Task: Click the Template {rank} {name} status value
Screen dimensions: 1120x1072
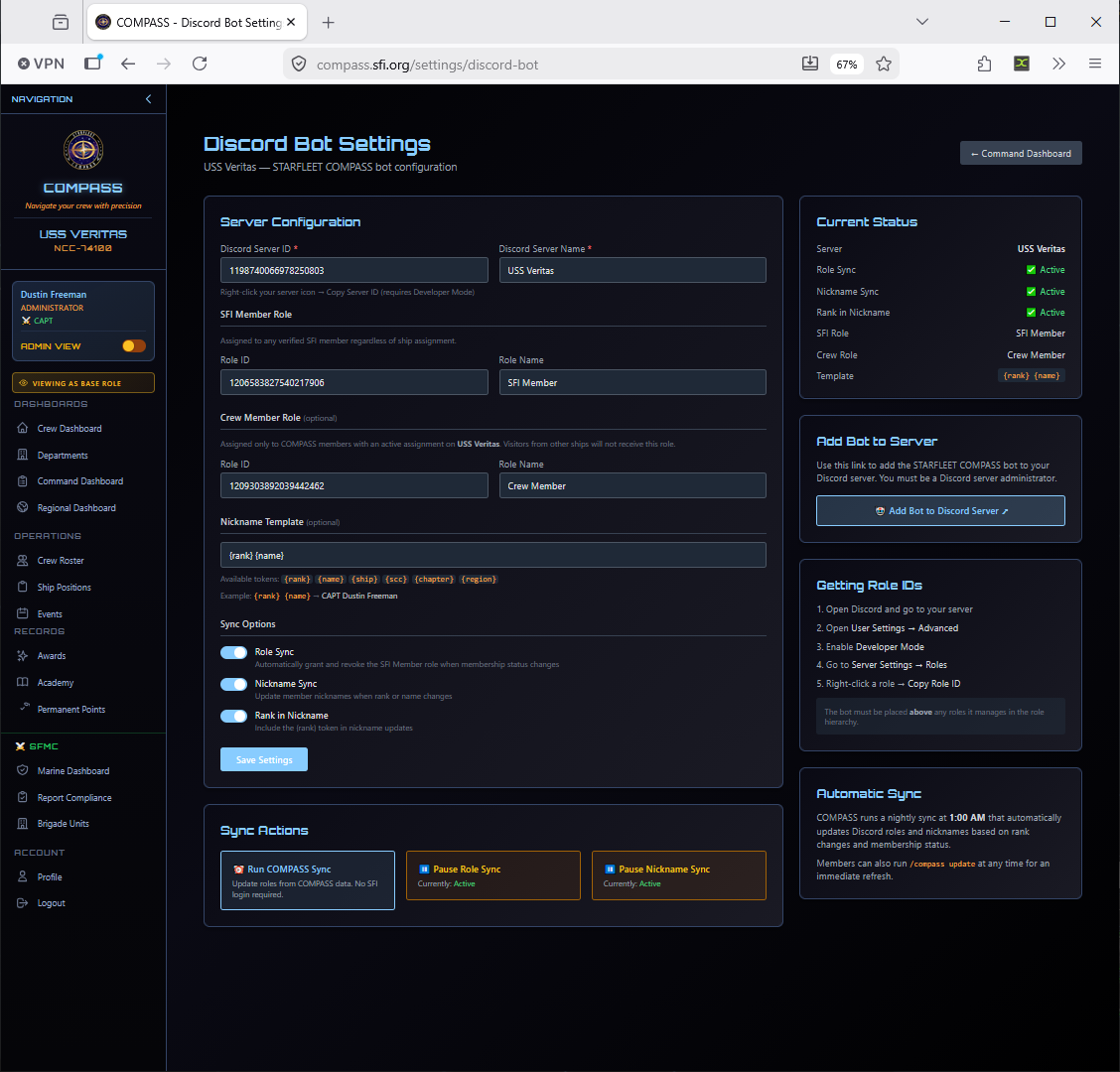Action: (1032, 375)
